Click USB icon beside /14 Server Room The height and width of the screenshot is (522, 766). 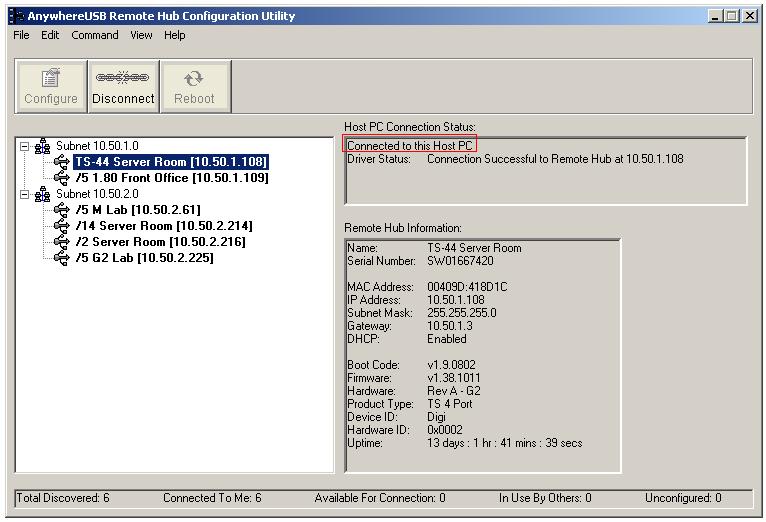click(62, 226)
